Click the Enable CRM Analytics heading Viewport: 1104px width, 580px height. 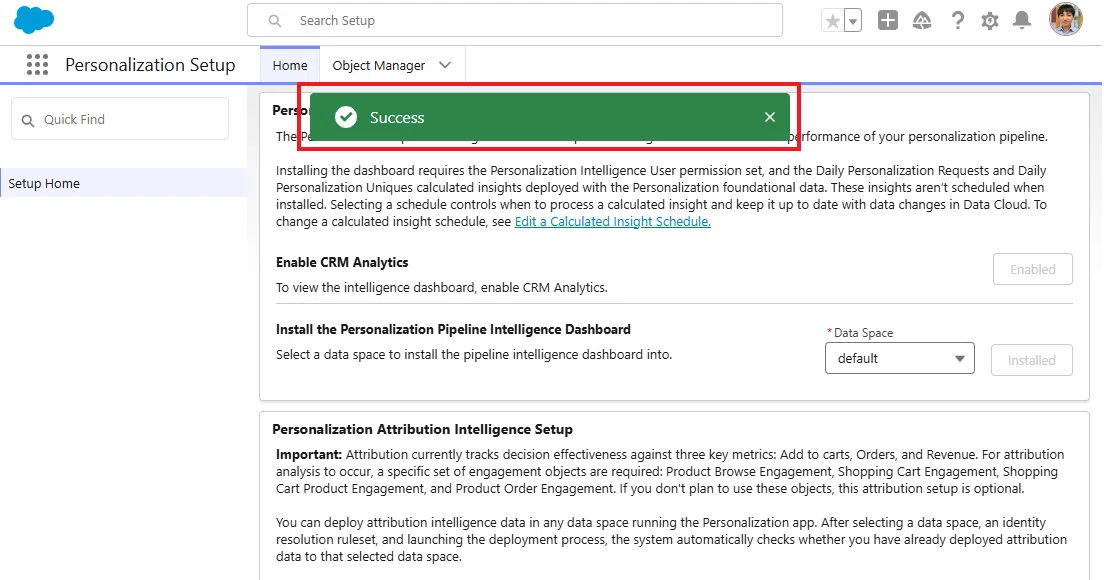tap(341, 262)
